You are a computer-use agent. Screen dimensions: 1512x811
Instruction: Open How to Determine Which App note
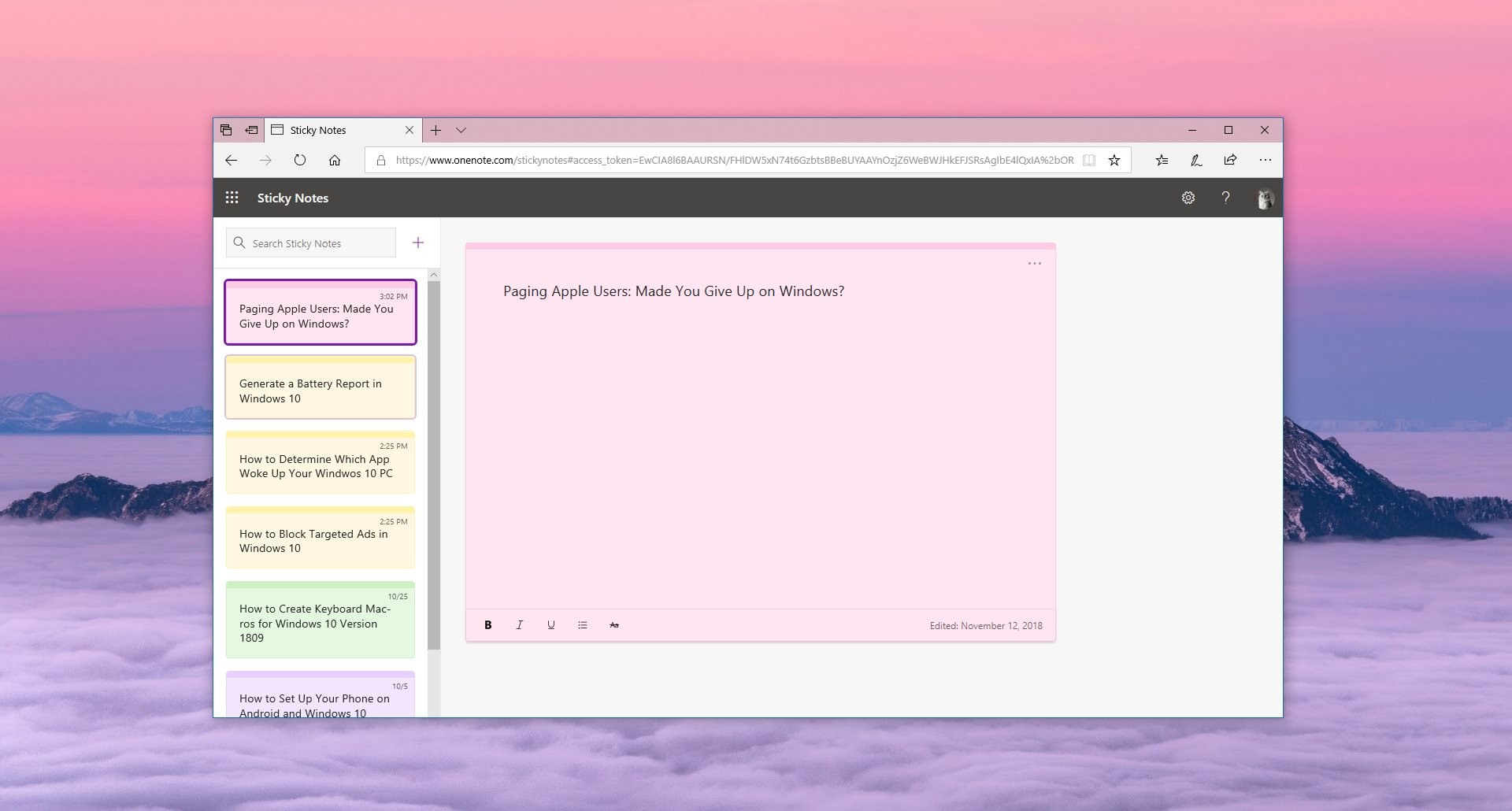(321, 462)
